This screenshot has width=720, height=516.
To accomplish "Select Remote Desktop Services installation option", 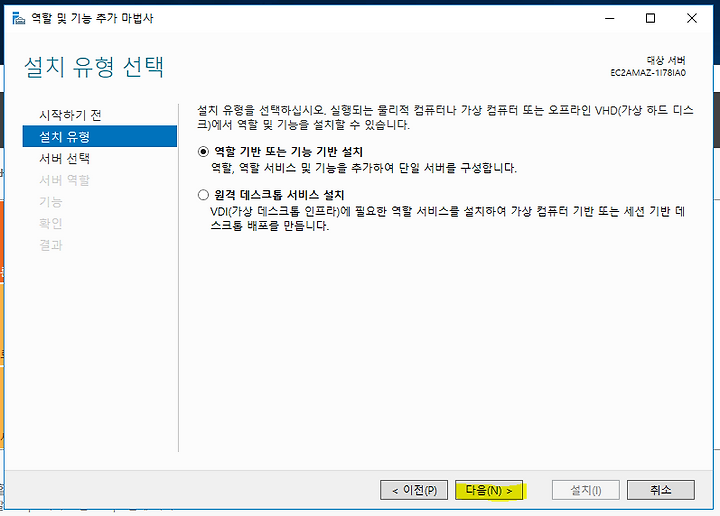I will [203, 195].
